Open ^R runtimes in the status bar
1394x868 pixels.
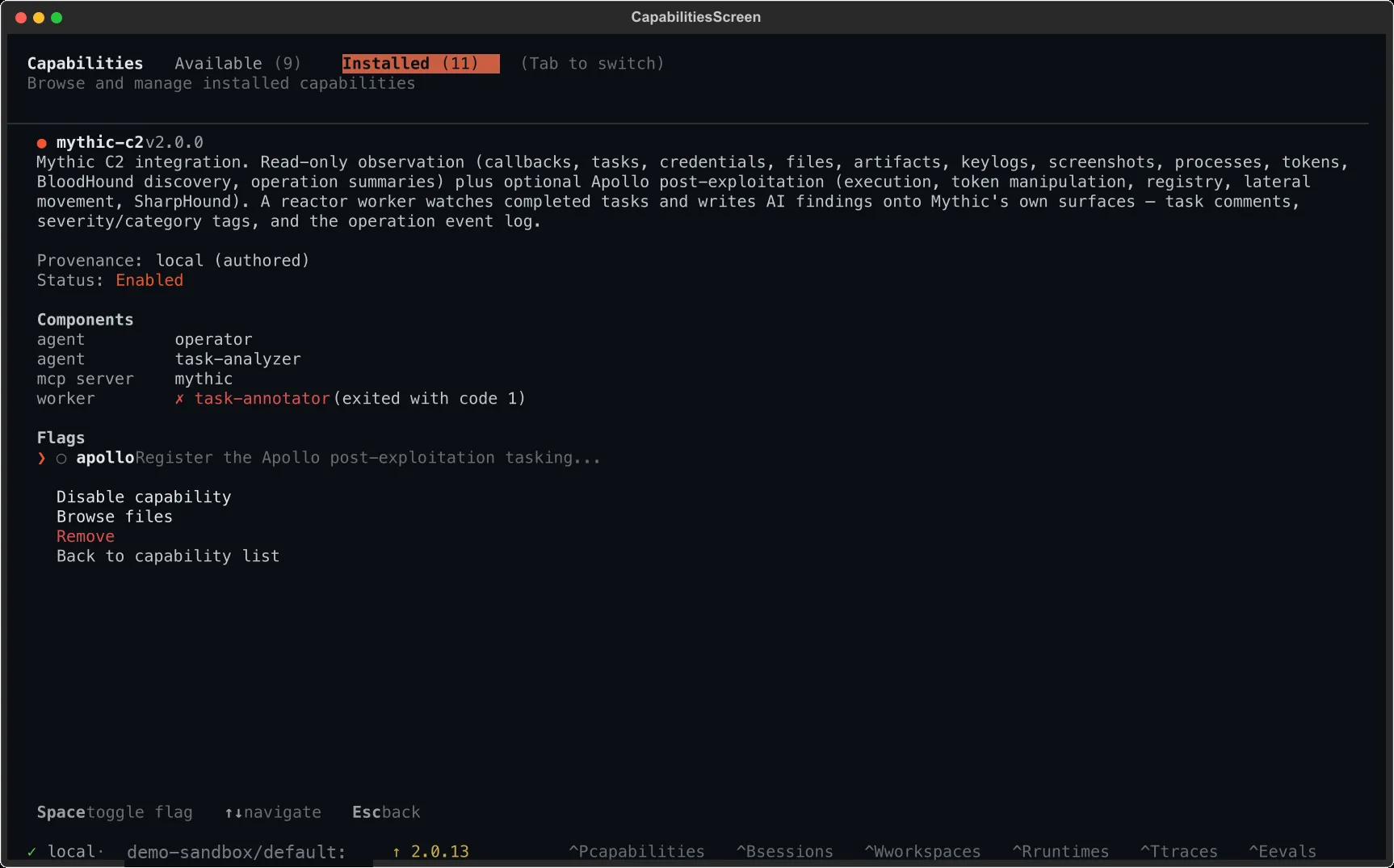(x=1060, y=852)
